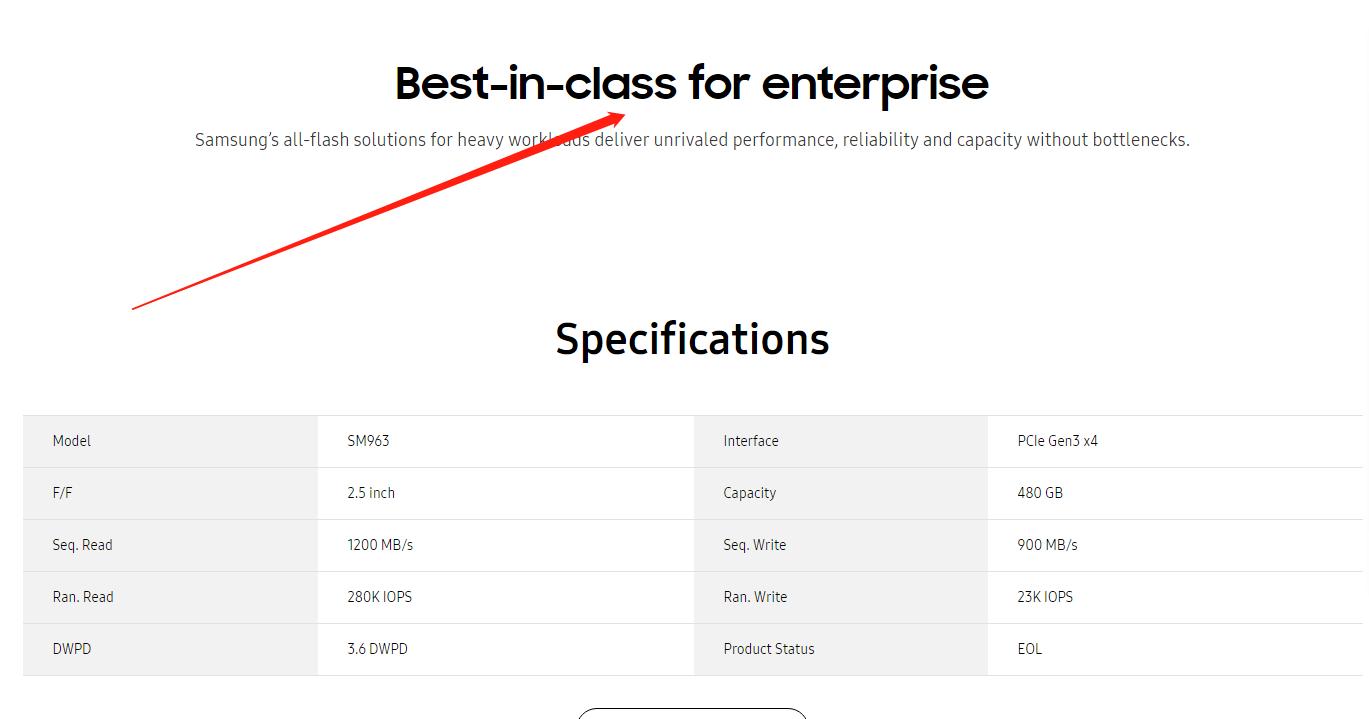Click the "900 MB/s" sequential write value
Image resolution: width=1369 pixels, height=719 pixels.
(1047, 545)
